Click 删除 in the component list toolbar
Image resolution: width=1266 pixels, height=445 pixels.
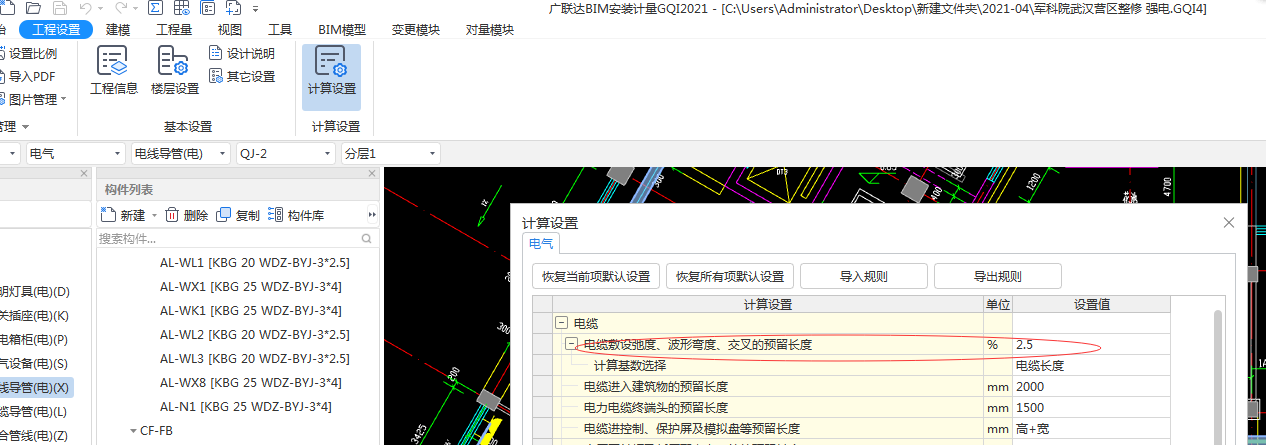click(x=187, y=215)
